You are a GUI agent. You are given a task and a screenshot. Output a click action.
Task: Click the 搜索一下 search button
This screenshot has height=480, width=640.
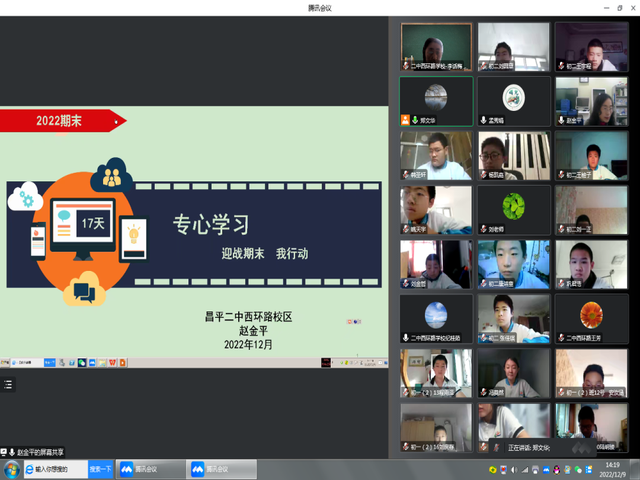(100, 469)
